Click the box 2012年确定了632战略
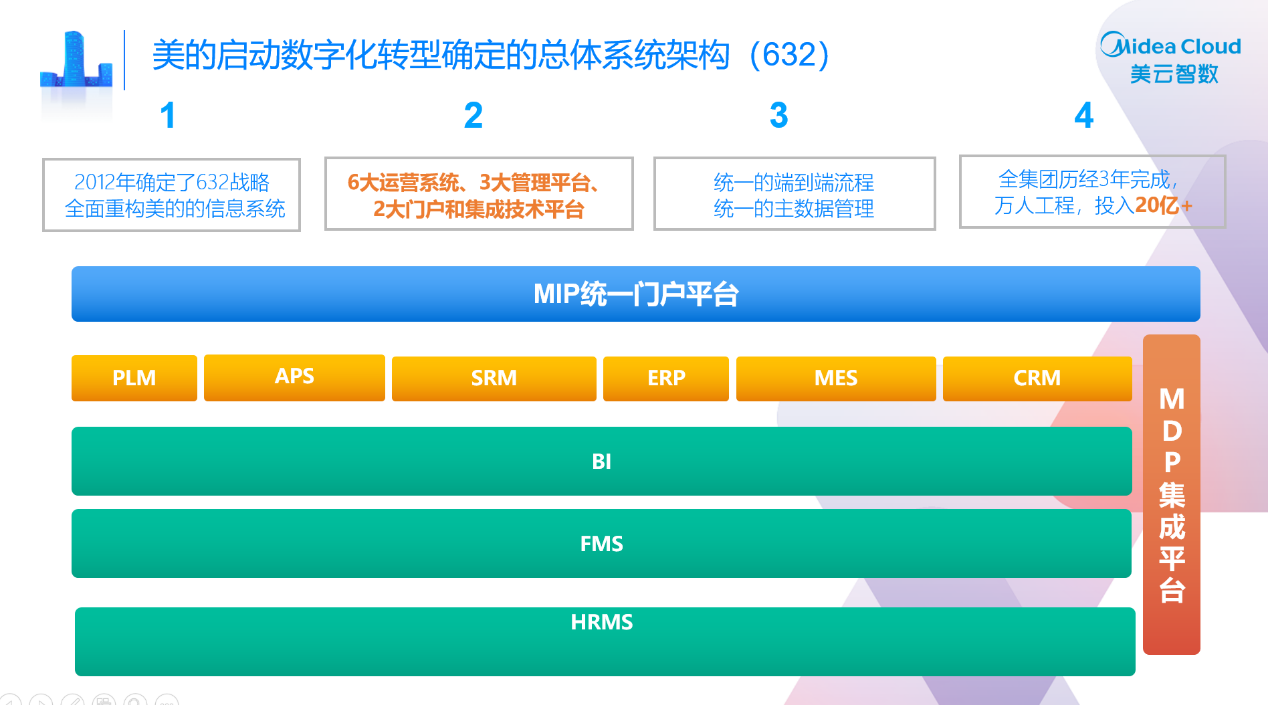Viewport: 1268px width, 705px height. (171, 195)
